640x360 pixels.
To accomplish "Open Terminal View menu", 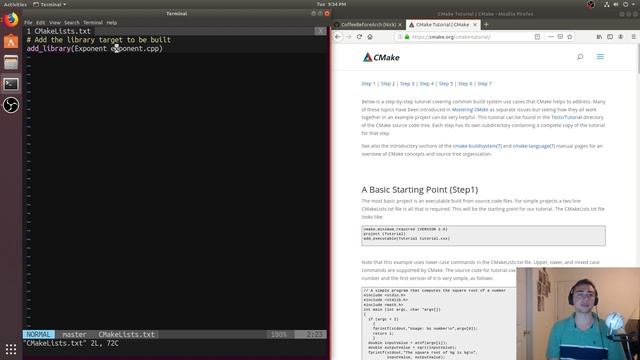I will pyautogui.click(x=55, y=23).
